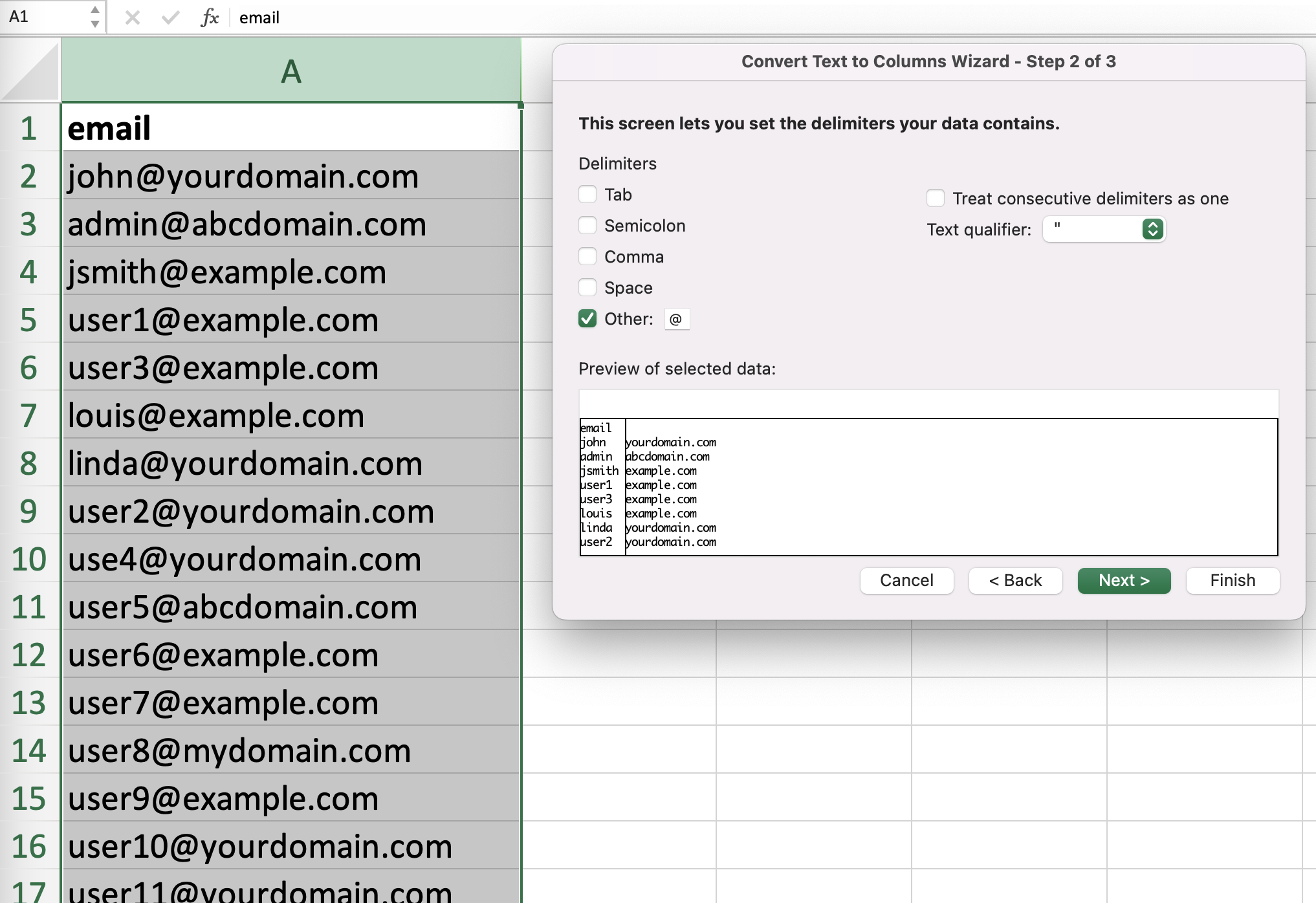Toggle Treat consecutive delimiters as one

point(936,198)
